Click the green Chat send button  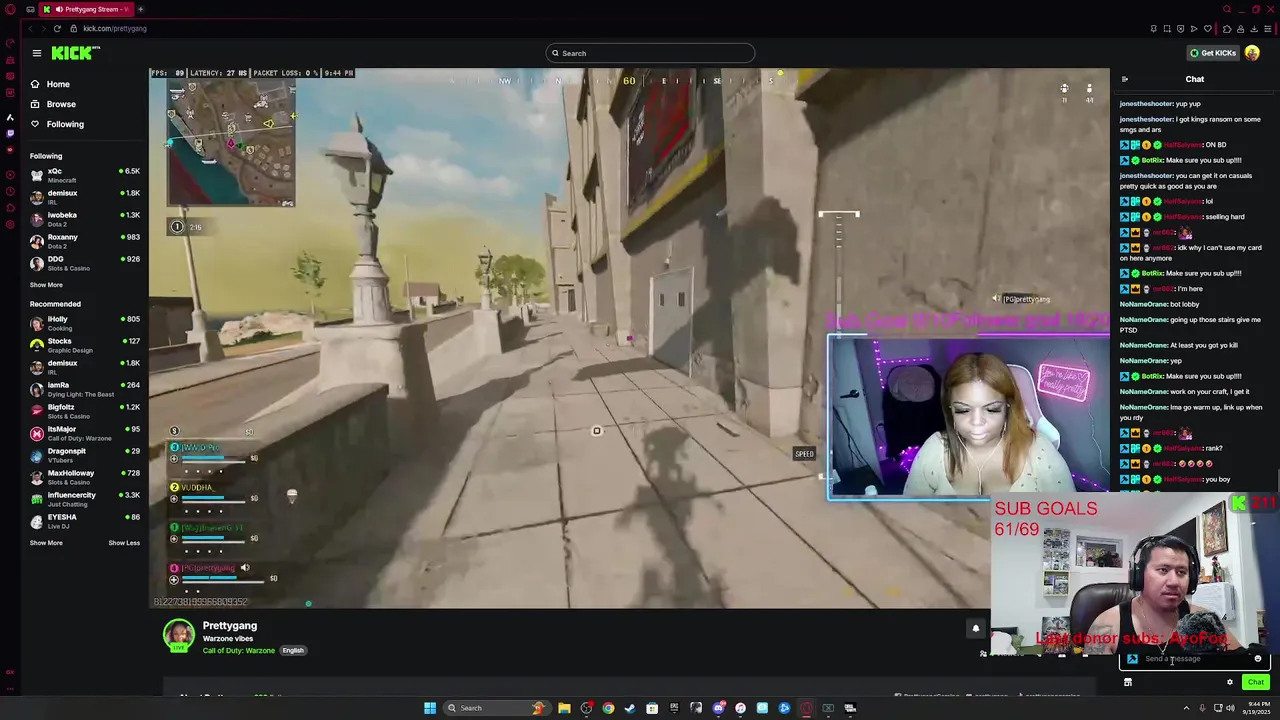(1256, 682)
